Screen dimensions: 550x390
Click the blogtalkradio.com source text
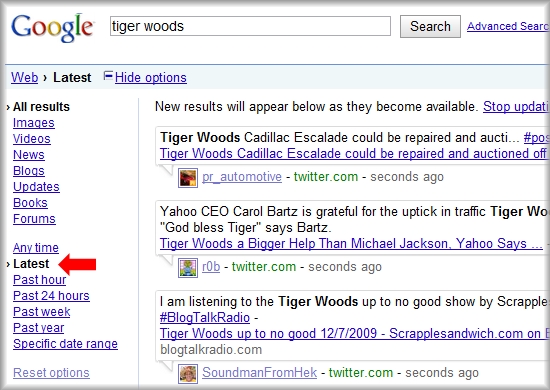[x=211, y=350]
